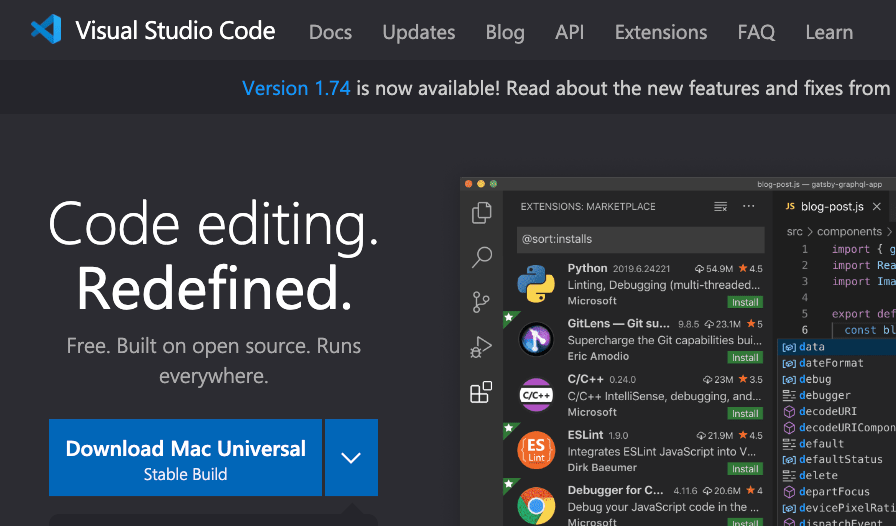Viewport: 896px width, 526px height.
Task: Click the Run and Debug icon
Action: click(481, 347)
